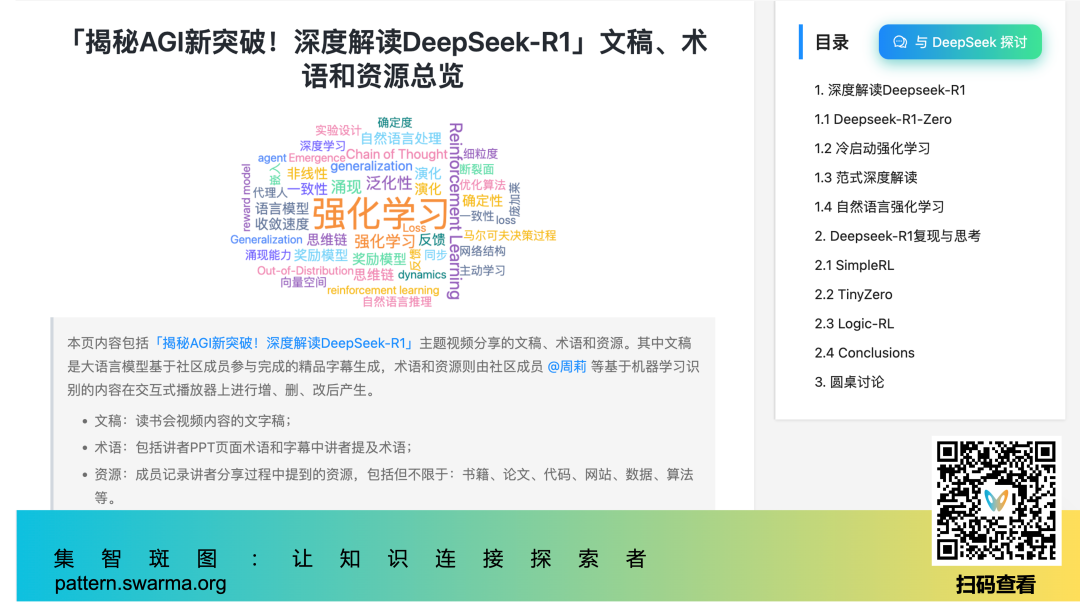Click the large 强化学习 word in cloud
Image resolution: width=1080 pixels, height=608 pixels.
[380, 214]
